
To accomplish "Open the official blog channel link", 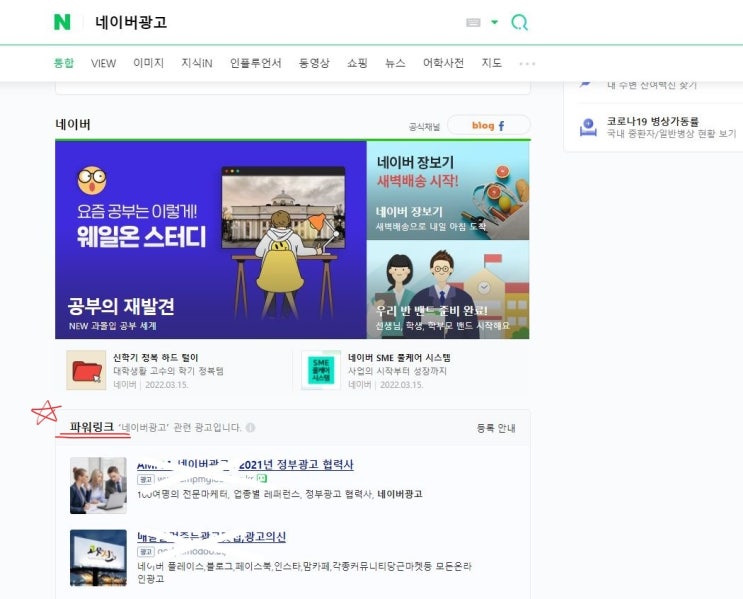I will [483, 126].
